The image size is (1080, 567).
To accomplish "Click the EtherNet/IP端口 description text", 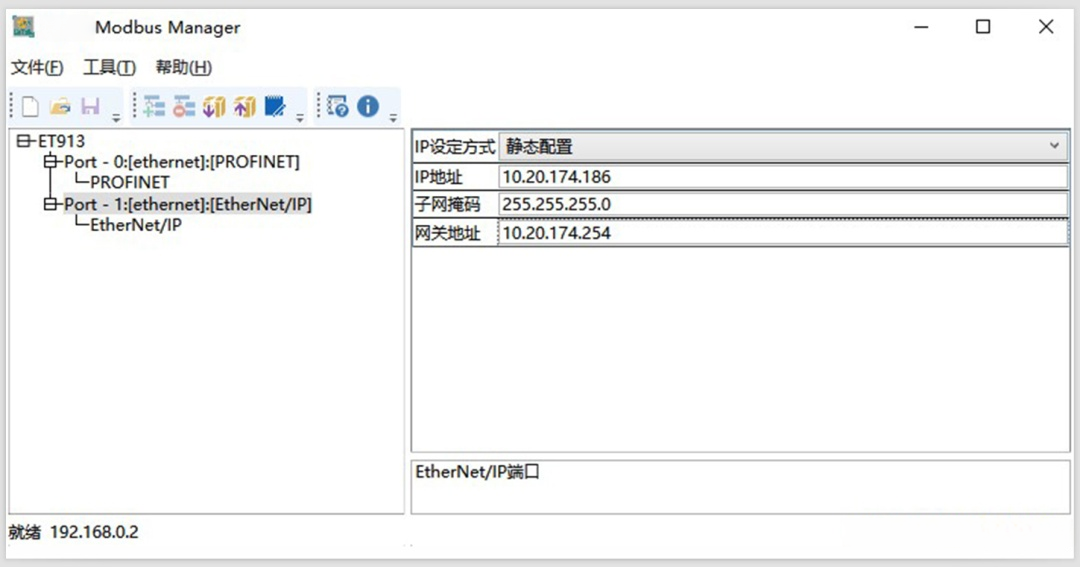I will [477, 472].
